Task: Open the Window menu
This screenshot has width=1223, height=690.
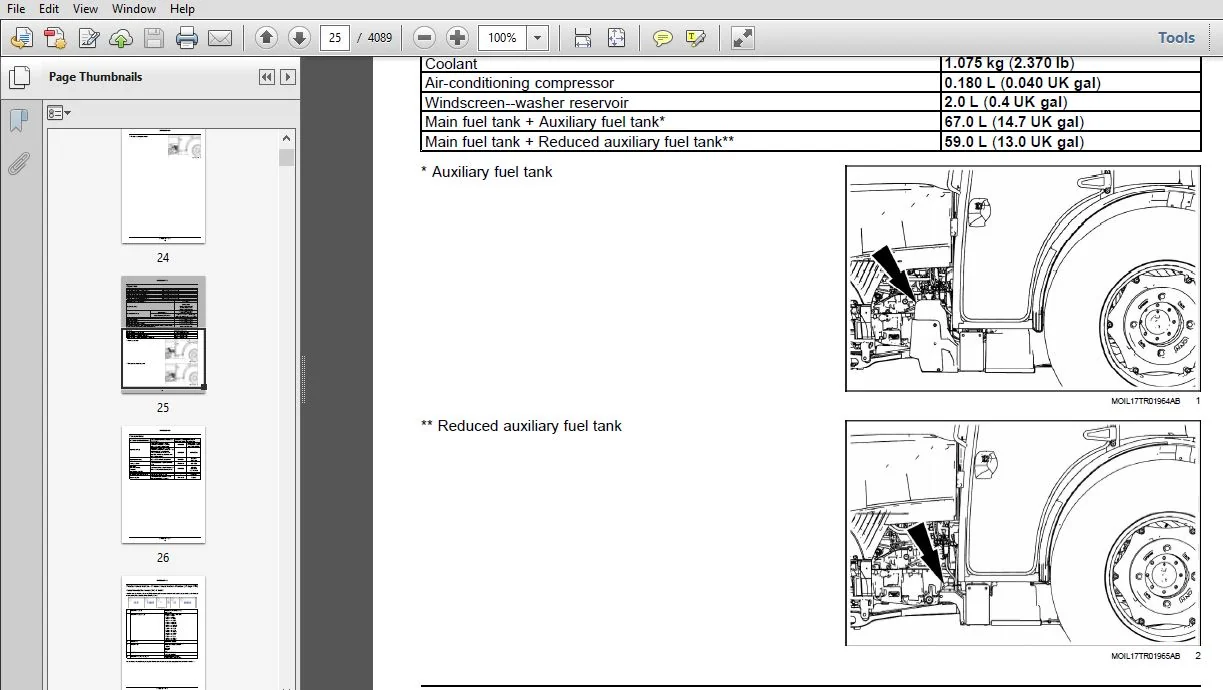Action: tap(134, 9)
